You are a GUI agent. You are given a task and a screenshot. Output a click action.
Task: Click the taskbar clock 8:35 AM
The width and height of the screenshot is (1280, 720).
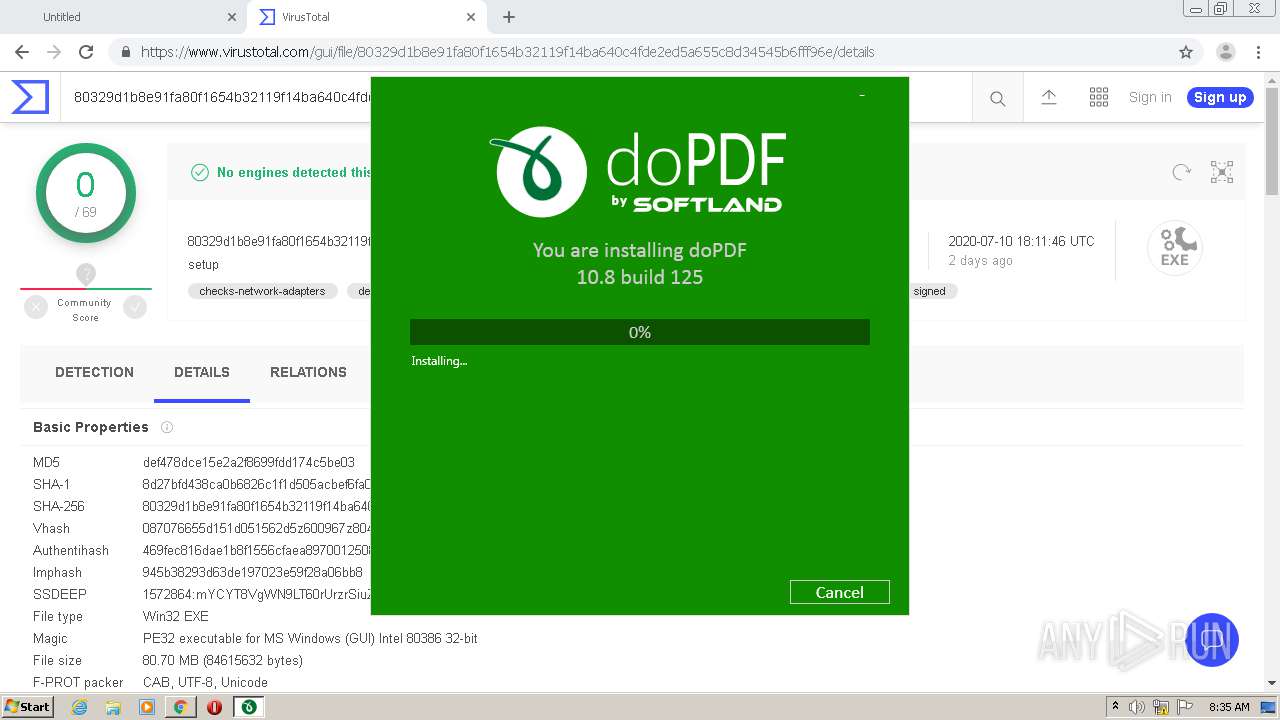1229,707
